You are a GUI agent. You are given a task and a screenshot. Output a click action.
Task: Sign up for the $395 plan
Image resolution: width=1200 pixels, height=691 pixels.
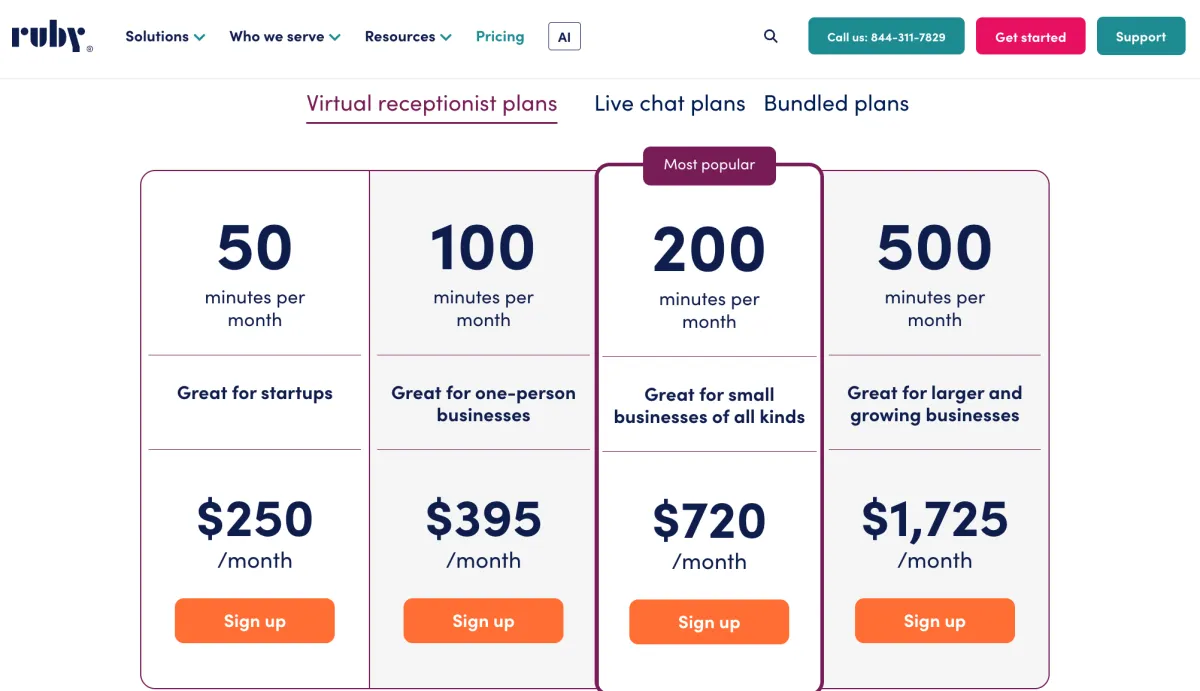[483, 621]
